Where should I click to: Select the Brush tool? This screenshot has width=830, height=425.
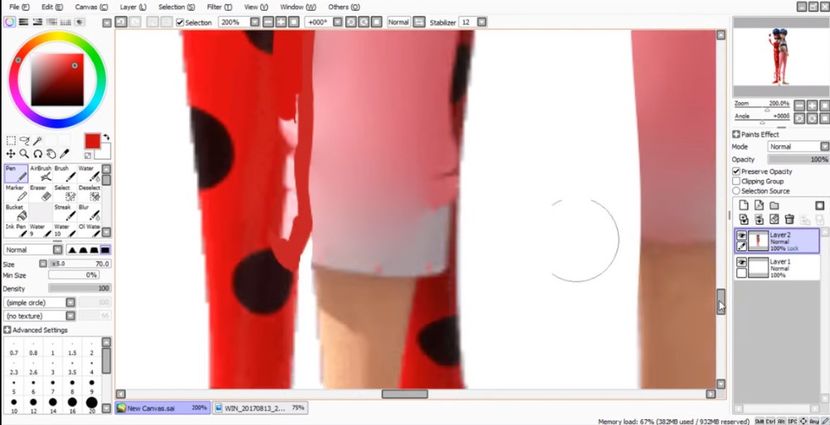click(65, 174)
